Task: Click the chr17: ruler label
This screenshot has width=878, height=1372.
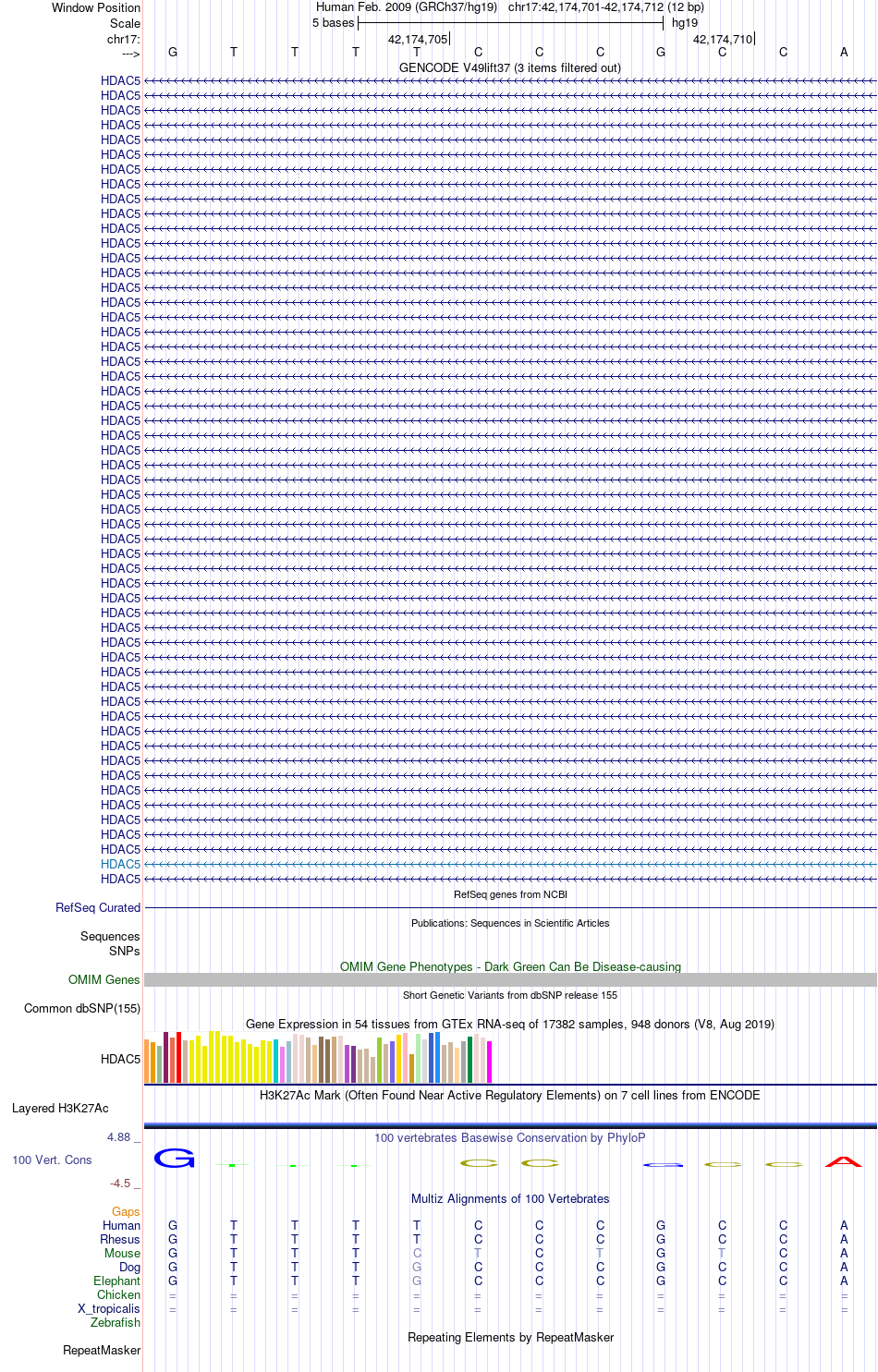Action: pos(123,39)
